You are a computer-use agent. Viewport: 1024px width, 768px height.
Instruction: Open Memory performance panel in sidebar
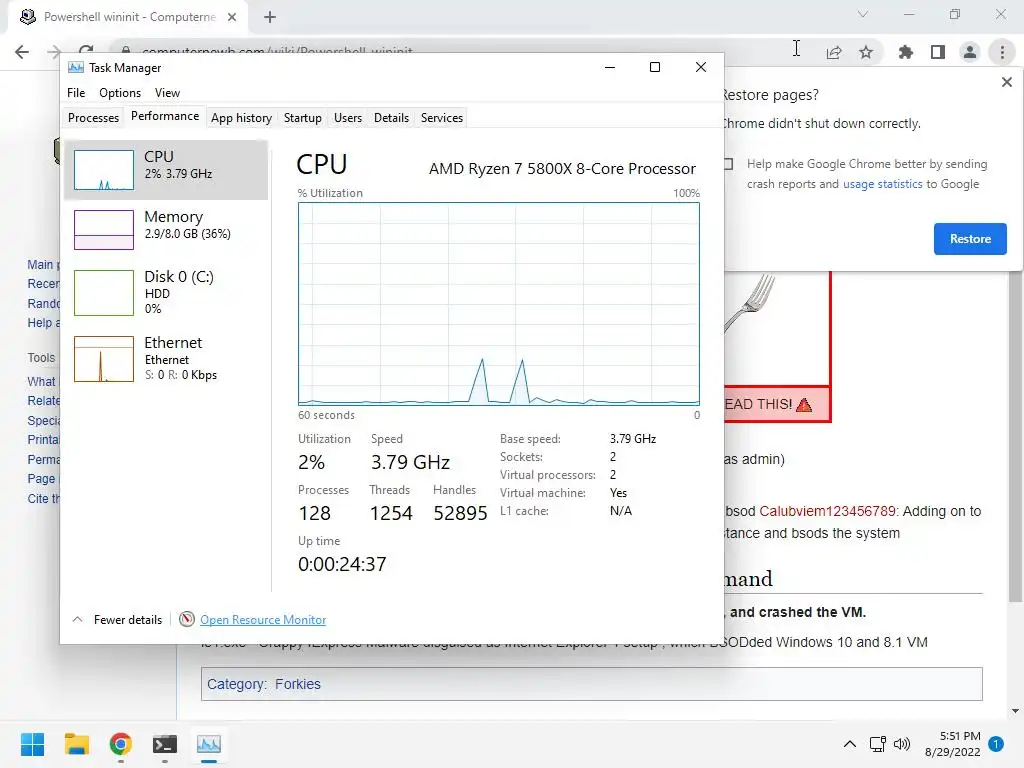(x=167, y=229)
